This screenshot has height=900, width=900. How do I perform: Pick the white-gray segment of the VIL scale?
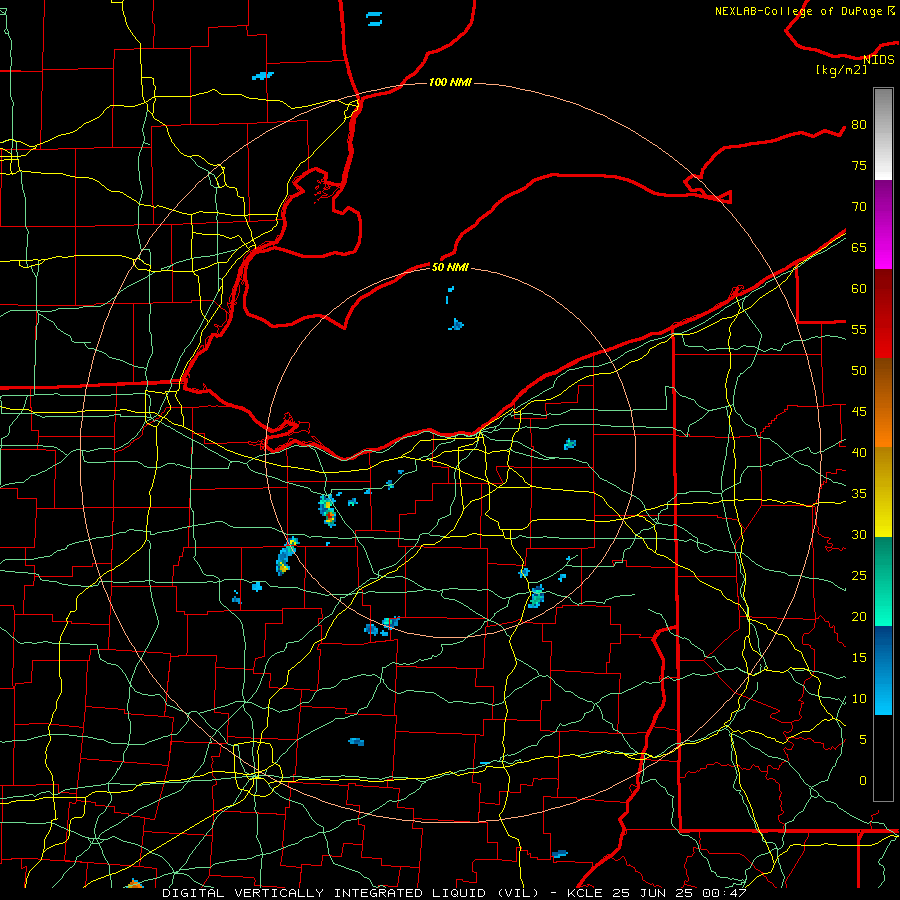pos(883,134)
